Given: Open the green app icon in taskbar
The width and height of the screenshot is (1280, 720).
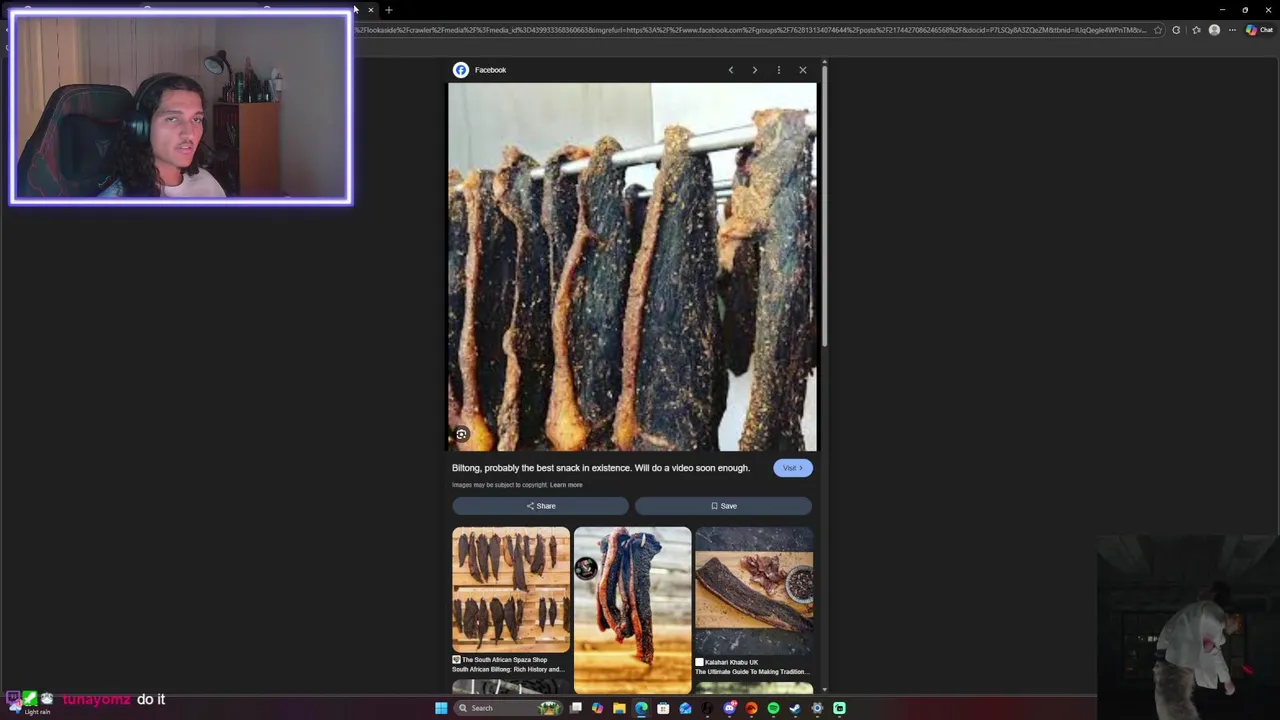Looking at the screenshot, I should (x=839, y=708).
